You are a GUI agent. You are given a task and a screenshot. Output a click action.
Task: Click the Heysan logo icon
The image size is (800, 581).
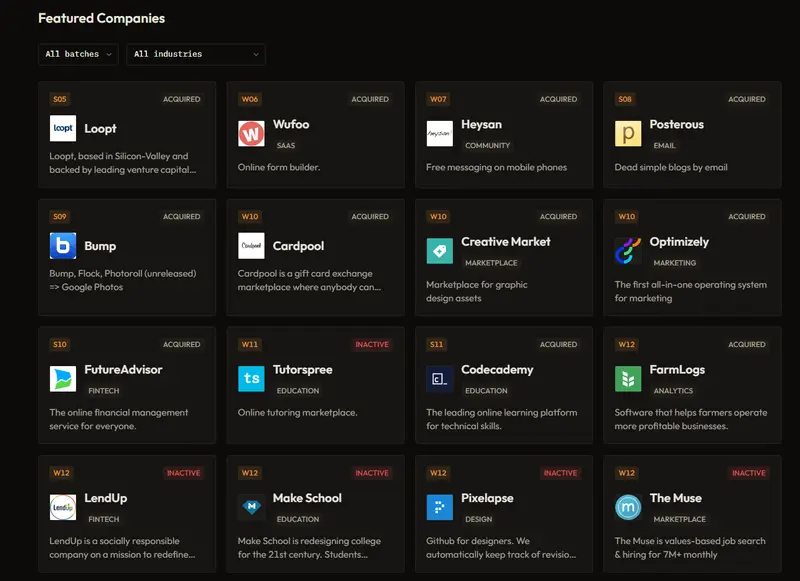(439, 134)
